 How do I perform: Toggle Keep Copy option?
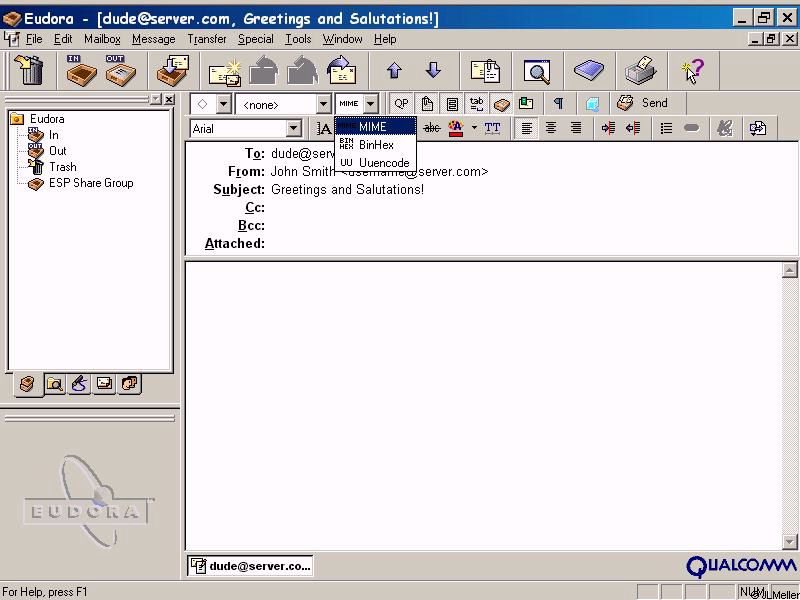click(x=502, y=104)
